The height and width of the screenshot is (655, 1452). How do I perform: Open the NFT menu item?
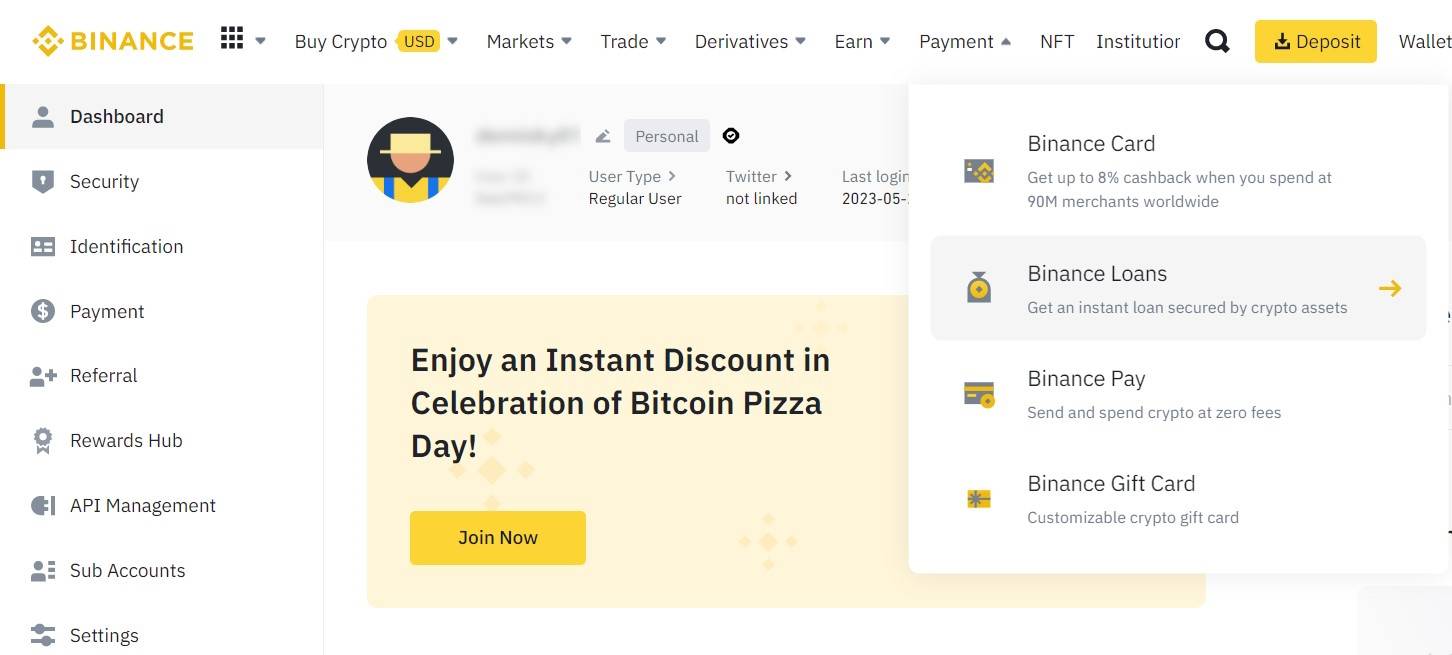1057,41
